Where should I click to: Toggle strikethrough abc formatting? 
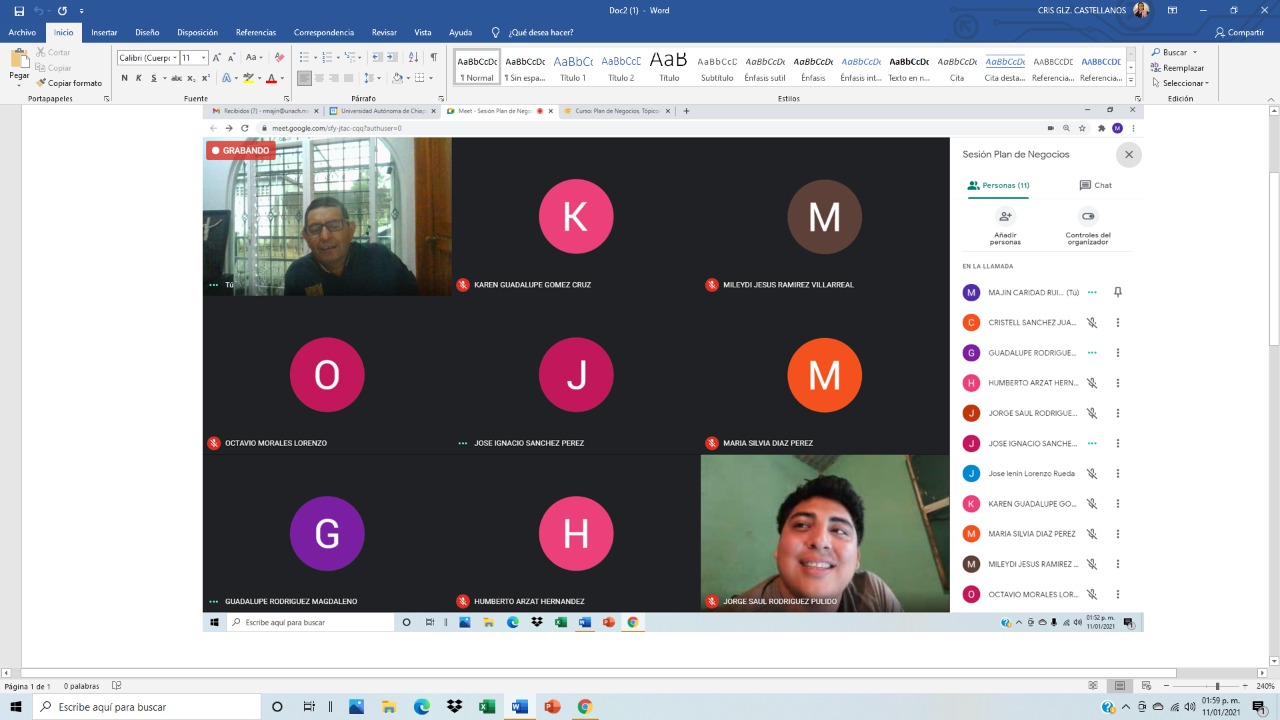tap(176, 78)
